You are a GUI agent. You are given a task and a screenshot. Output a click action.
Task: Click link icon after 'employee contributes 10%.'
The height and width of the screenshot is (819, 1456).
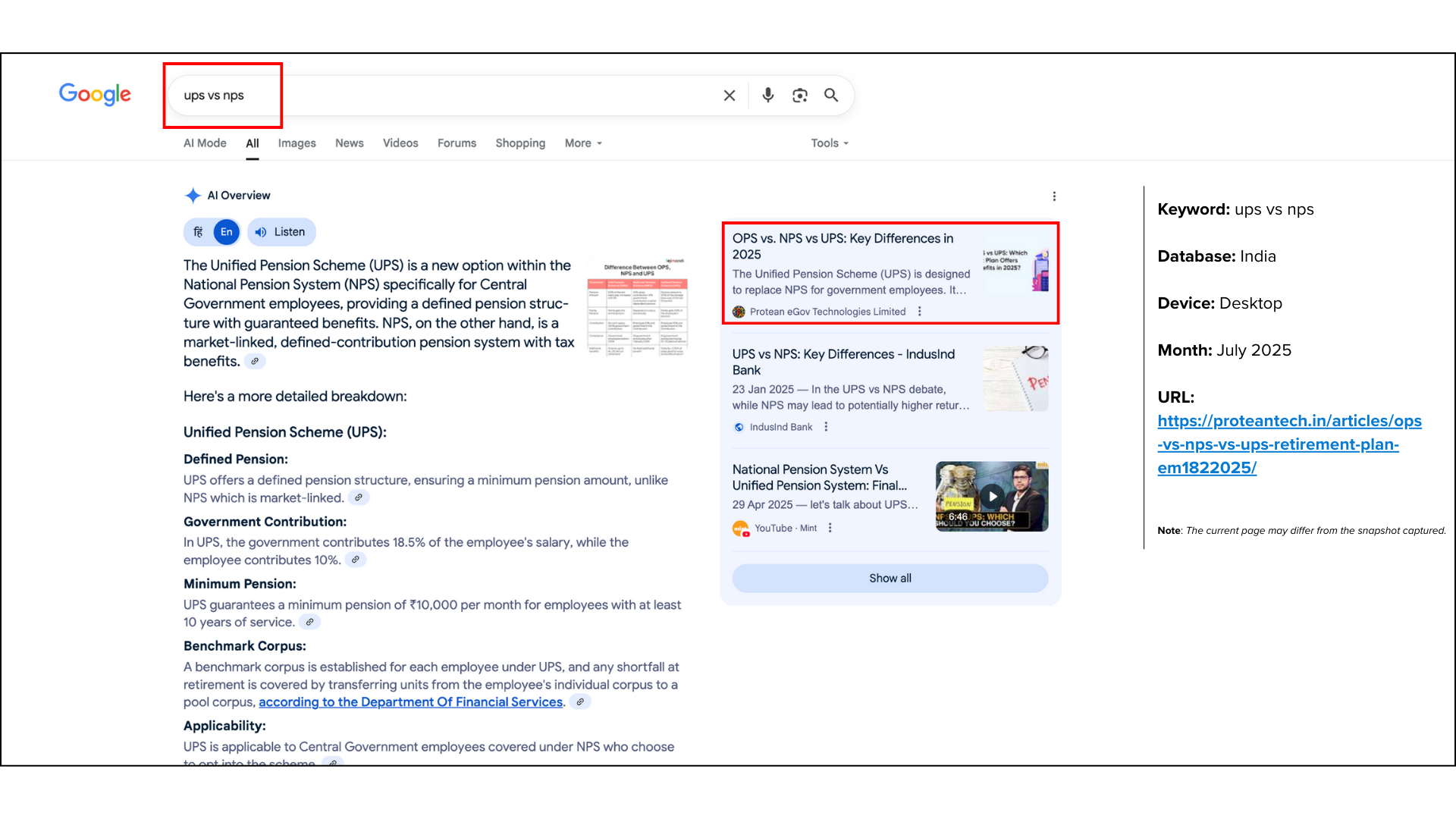[356, 560]
